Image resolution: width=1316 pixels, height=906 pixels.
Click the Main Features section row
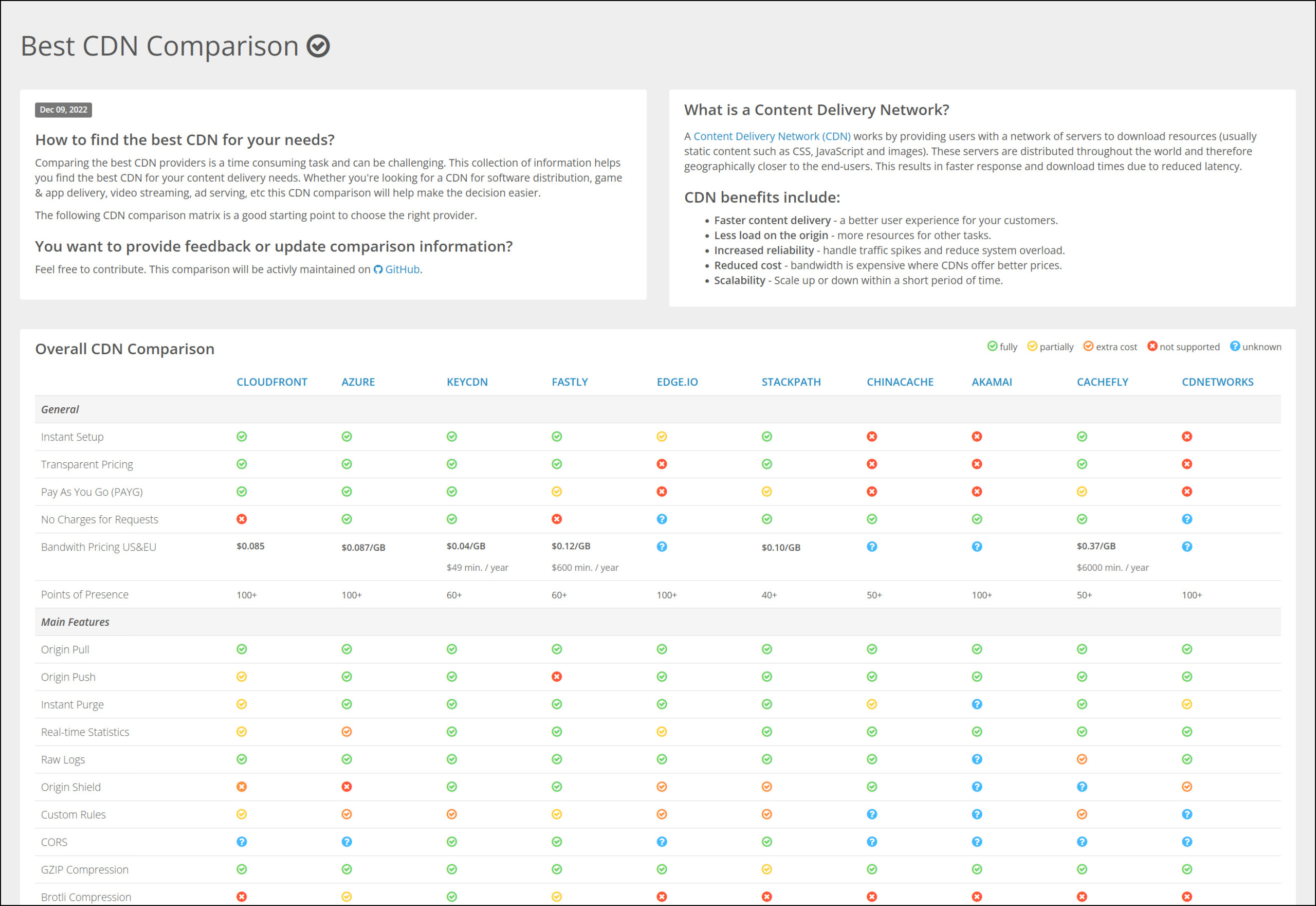657,622
